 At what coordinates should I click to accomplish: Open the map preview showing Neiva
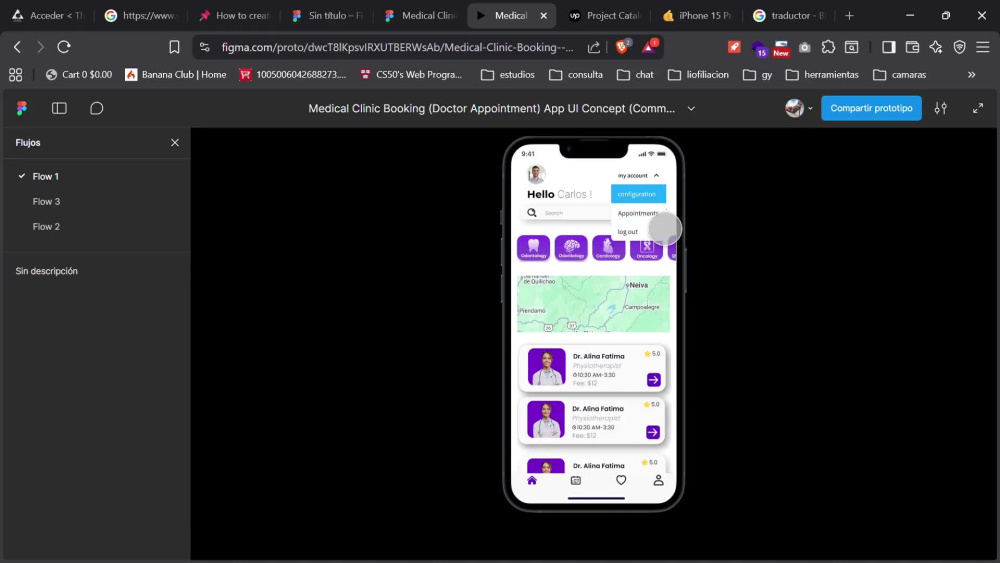click(x=593, y=303)
